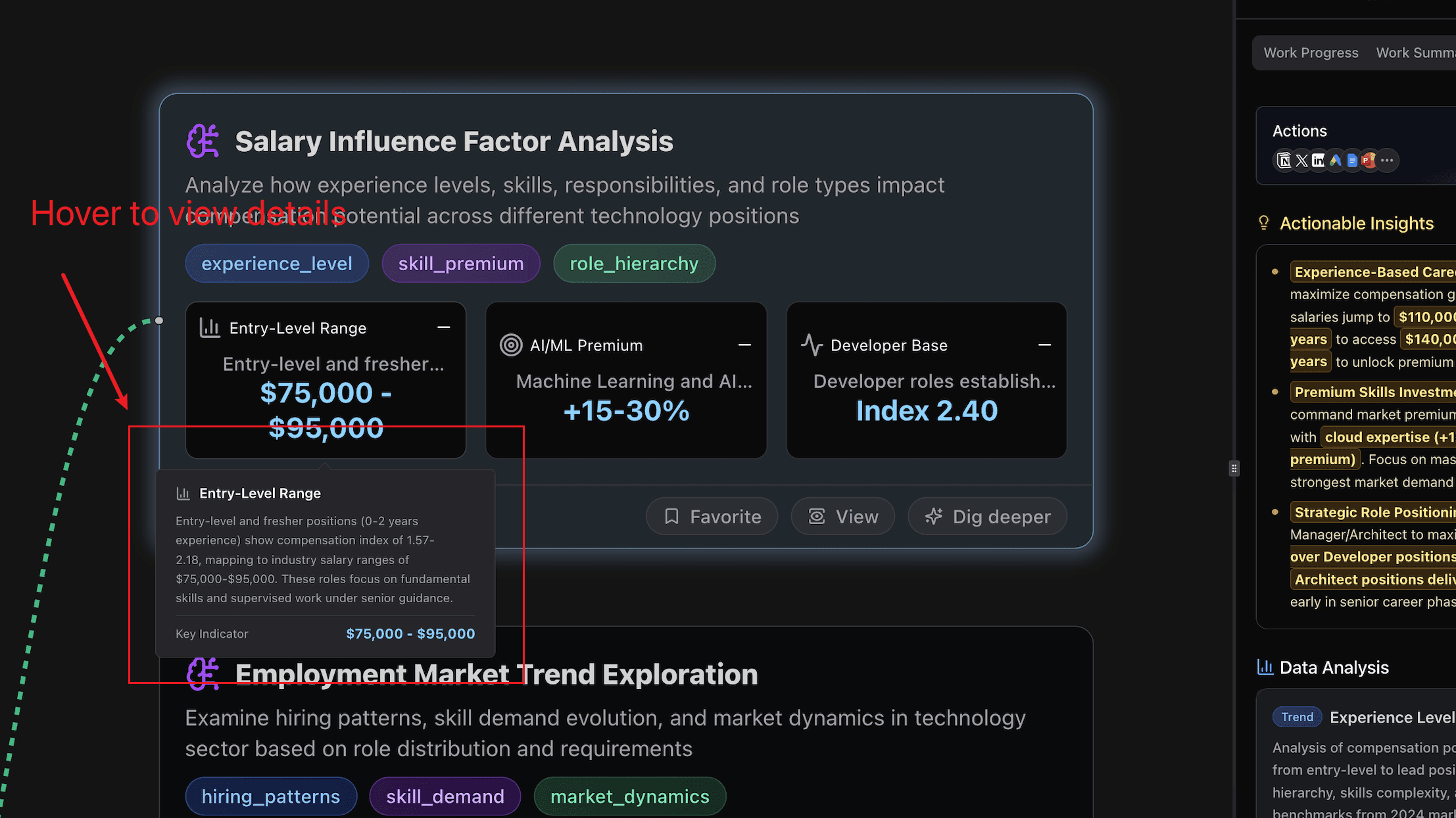Viewport: 1456px width, 818px height.
Task: Export analysis to PowerPoint
Action: (x=1369, y=160)
